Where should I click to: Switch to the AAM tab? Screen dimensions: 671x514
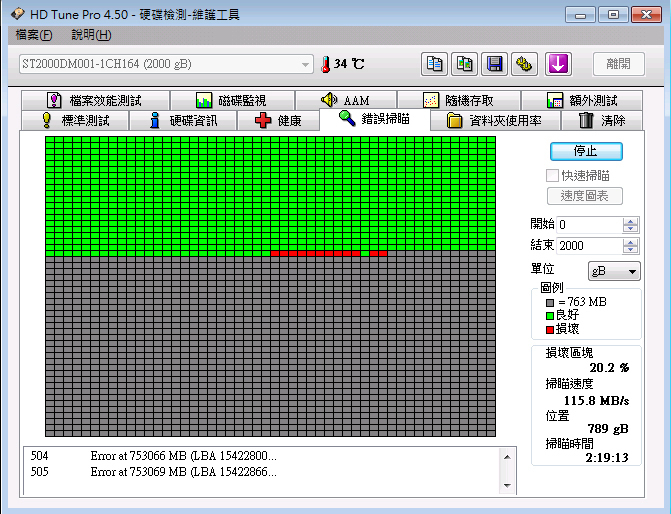pos(346,101)
